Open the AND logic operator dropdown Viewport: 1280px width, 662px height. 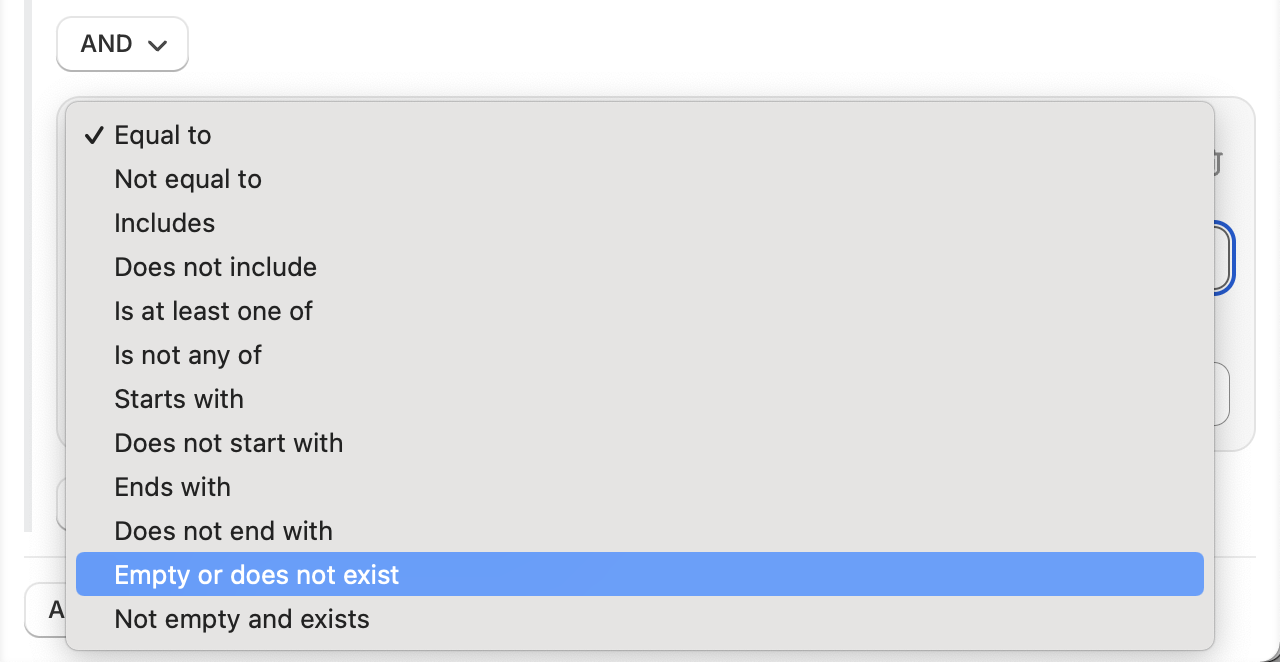[122, 44]
